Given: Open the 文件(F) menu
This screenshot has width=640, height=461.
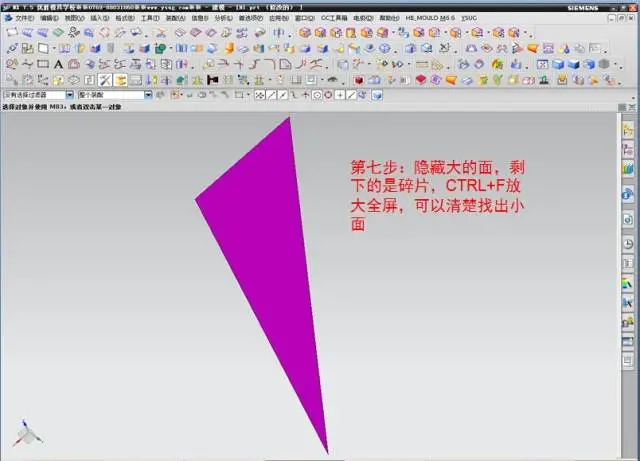Looking at the screenshot, I should coord(24,18).
